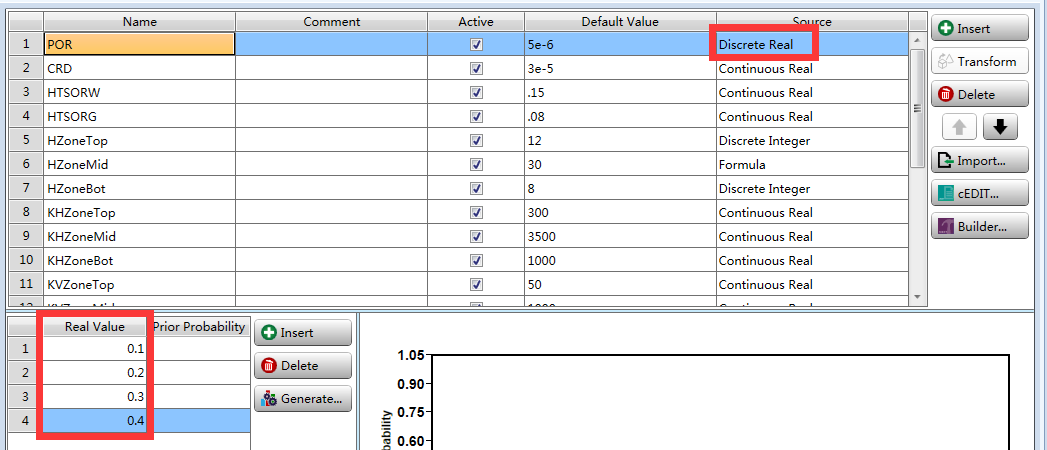Delete the selected real value row
1047x450 pixels.
pyautogui.click(x=302, y=366)
